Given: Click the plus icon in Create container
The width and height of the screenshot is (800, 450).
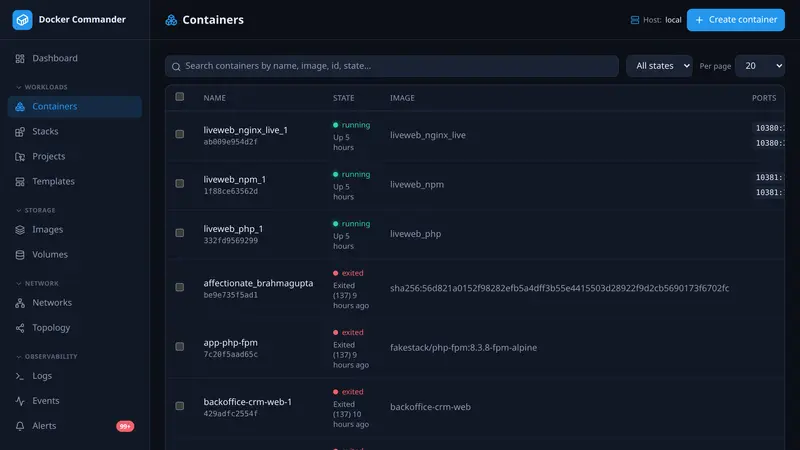Looking at the screenshot, I should click(x=699, y=20).
